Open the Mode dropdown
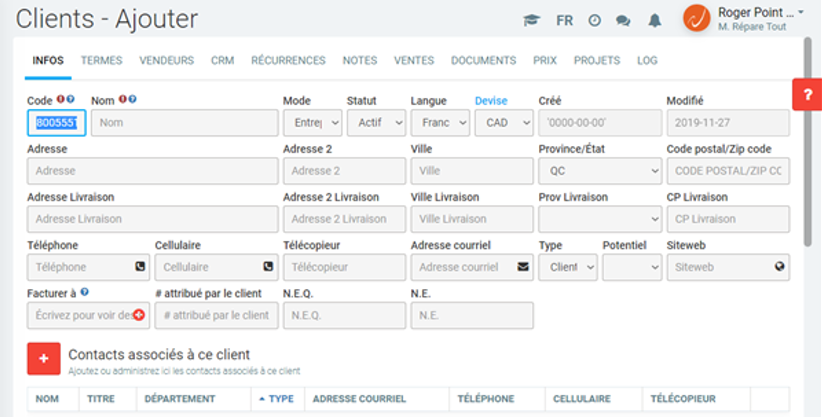 312,123
